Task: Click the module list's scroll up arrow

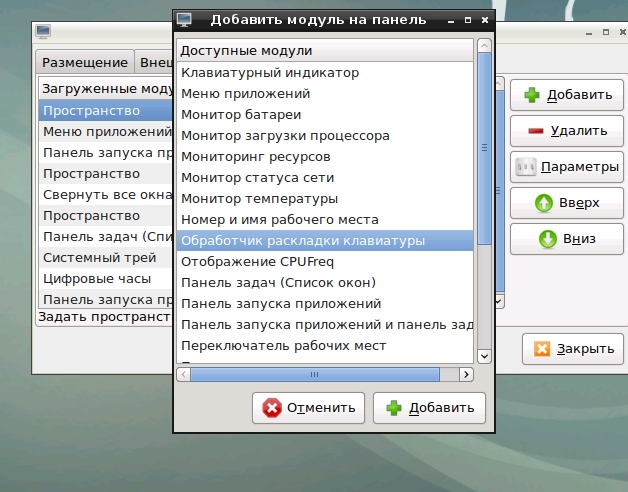Action: point(484,46)
